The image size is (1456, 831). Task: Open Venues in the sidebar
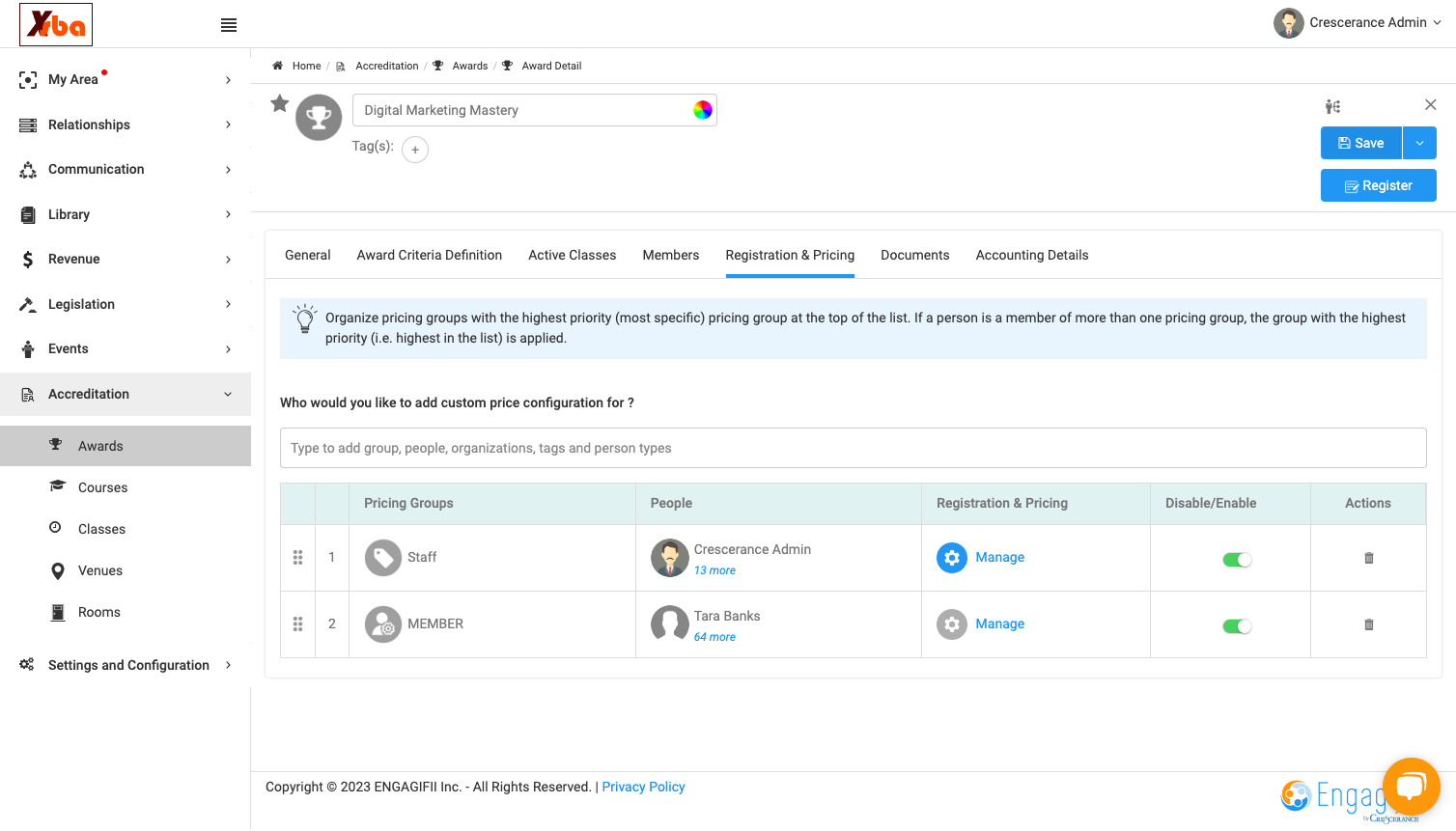[x=126, y=570]
